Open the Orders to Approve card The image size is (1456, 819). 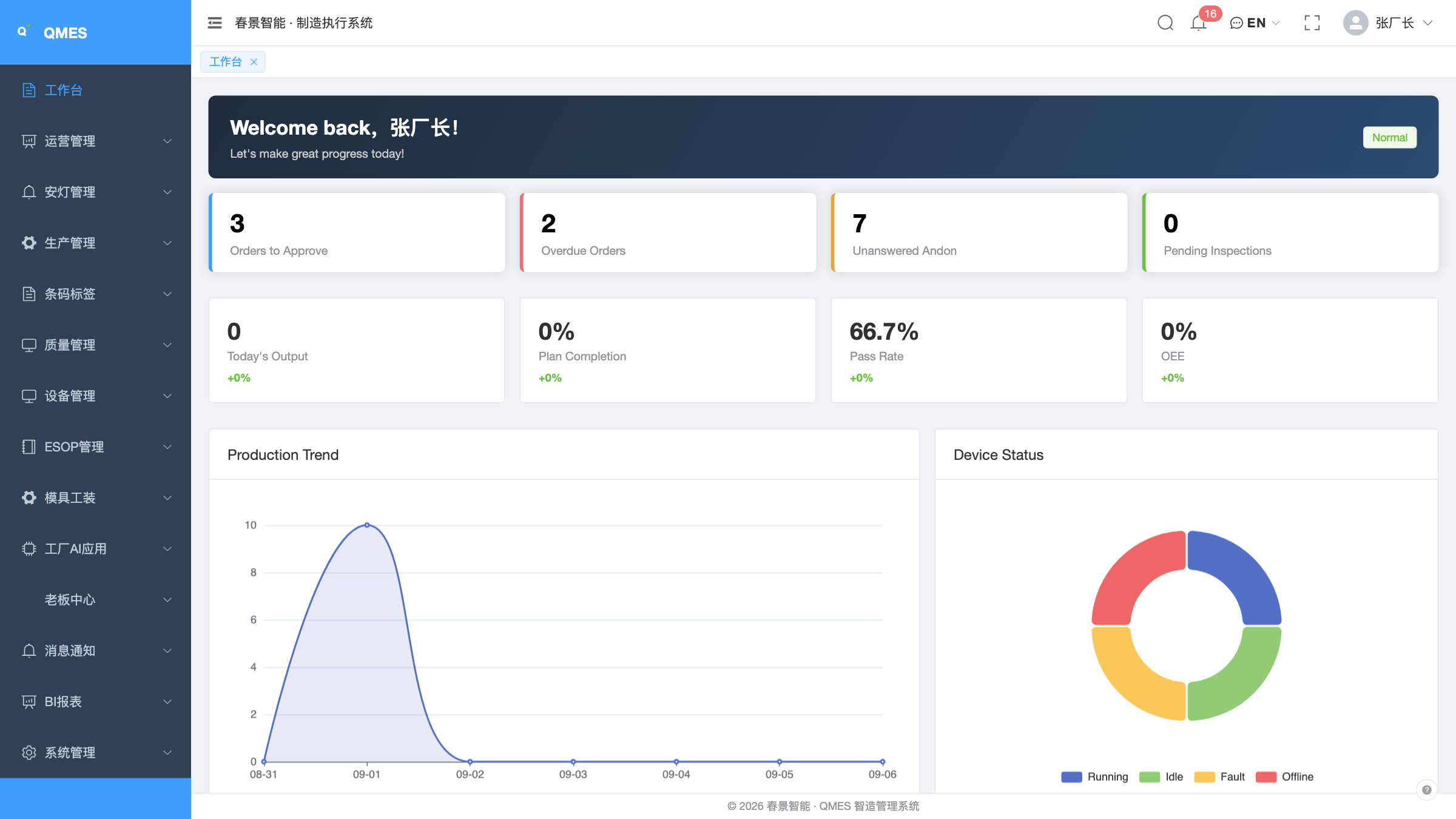coord(357,232)
